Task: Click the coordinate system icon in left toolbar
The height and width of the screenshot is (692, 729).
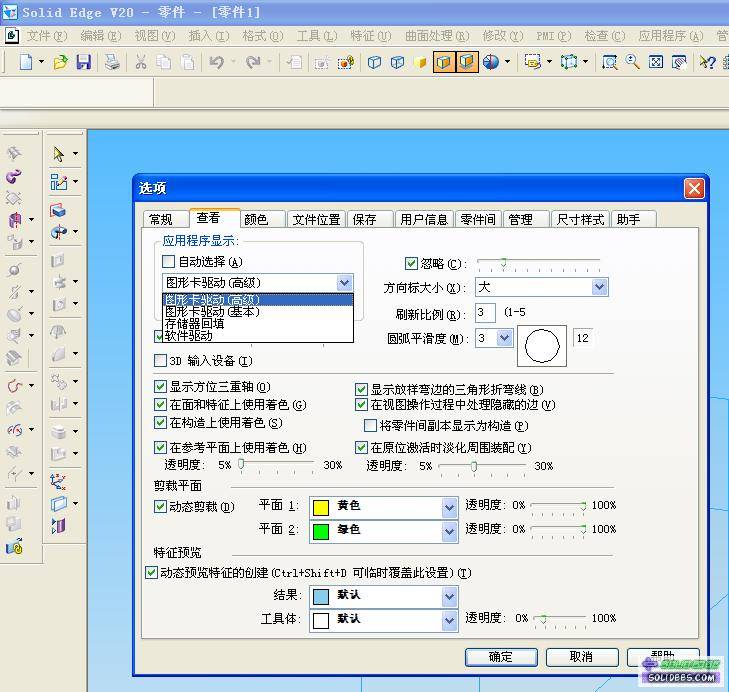Action: (58, 482)
